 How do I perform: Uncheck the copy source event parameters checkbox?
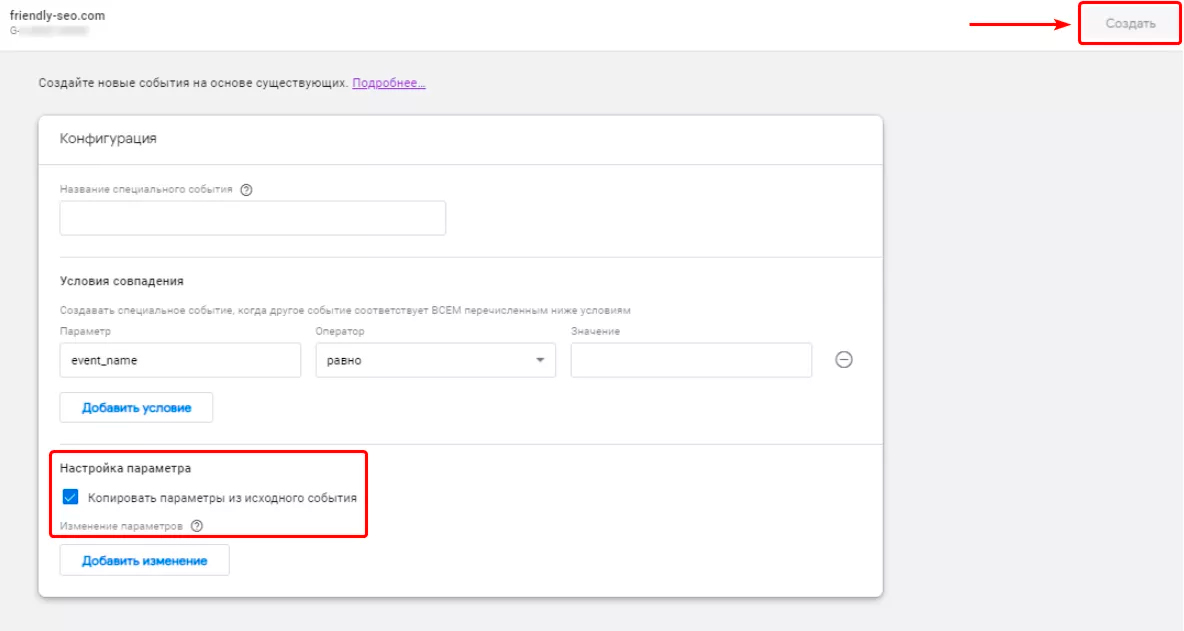click(x=70, y=497)
